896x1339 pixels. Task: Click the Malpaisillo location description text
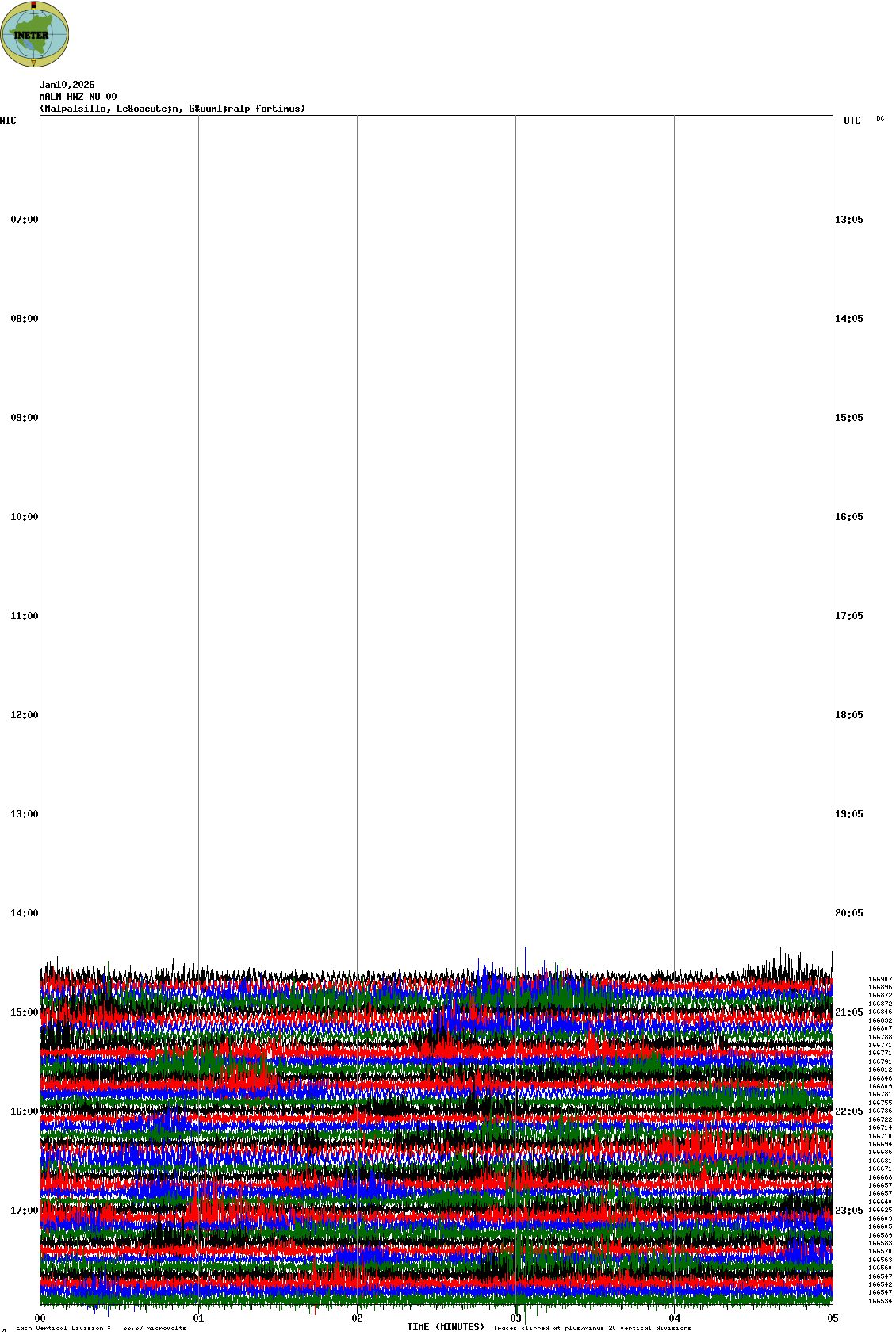[x=172, y=109]
